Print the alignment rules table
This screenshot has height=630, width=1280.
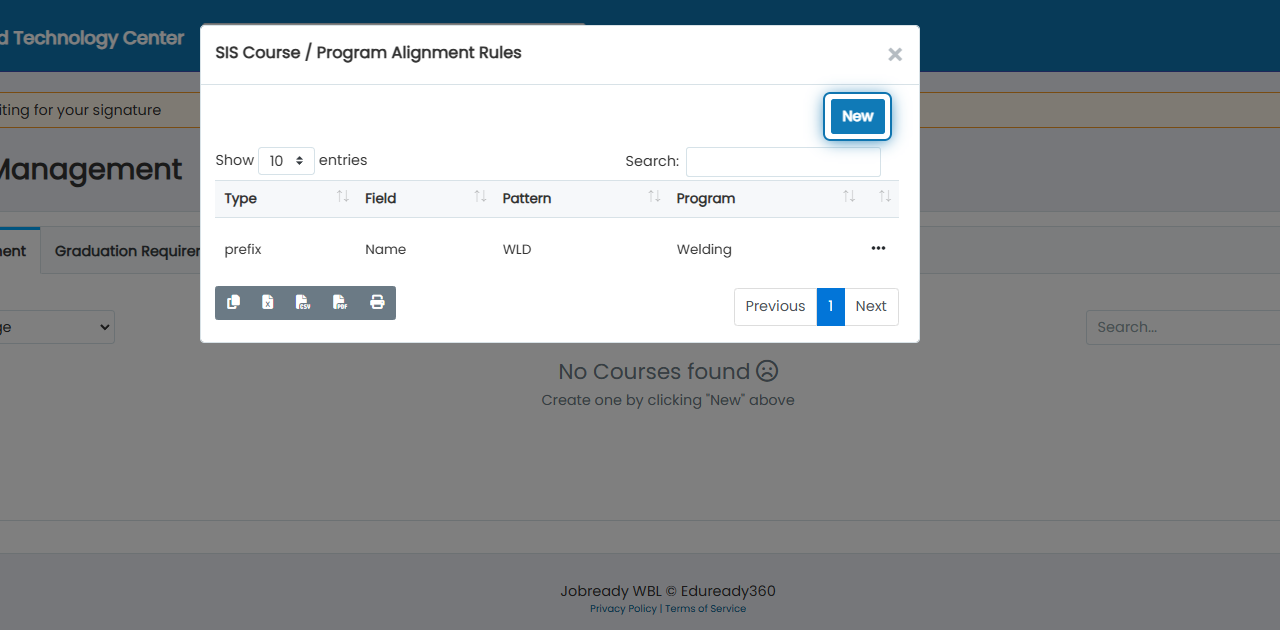coord(377,303)
